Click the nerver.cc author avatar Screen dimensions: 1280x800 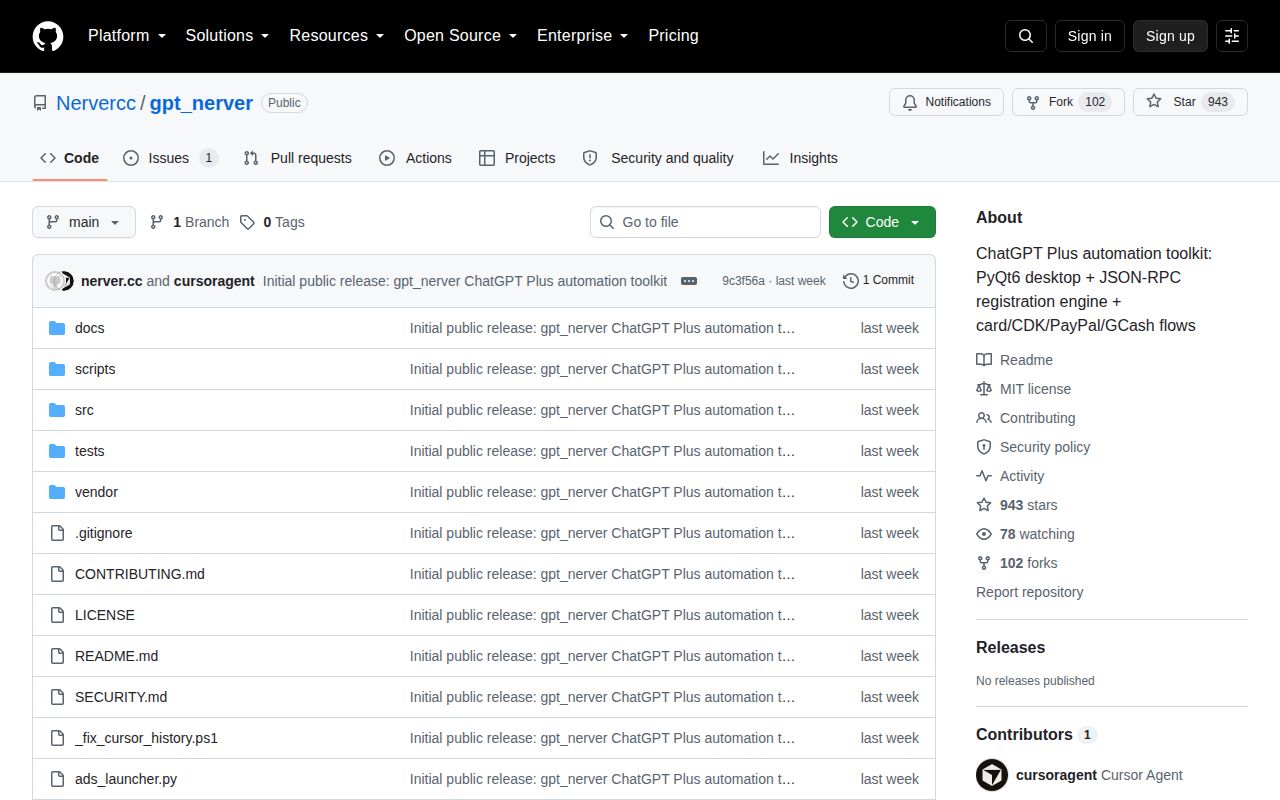coord(55,281)
